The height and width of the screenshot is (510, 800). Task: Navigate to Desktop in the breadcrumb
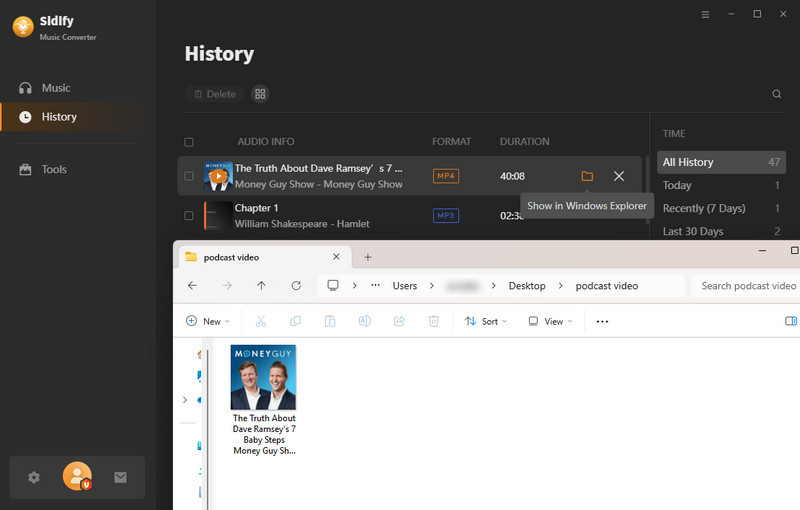[x=527, y=286]
